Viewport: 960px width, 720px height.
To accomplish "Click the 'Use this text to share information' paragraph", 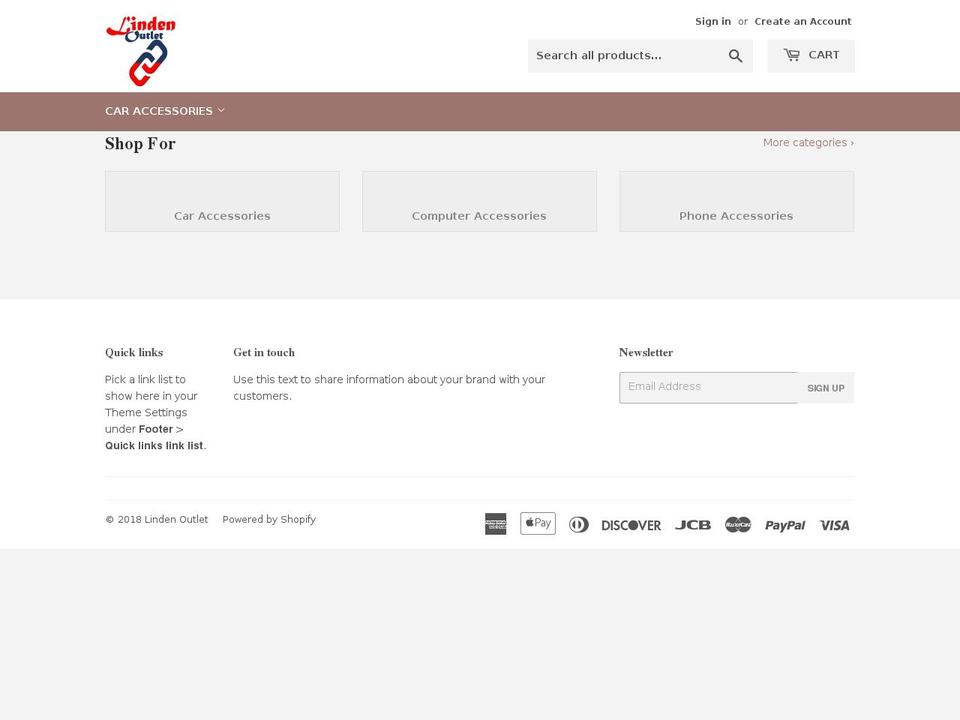I will 389,388.
